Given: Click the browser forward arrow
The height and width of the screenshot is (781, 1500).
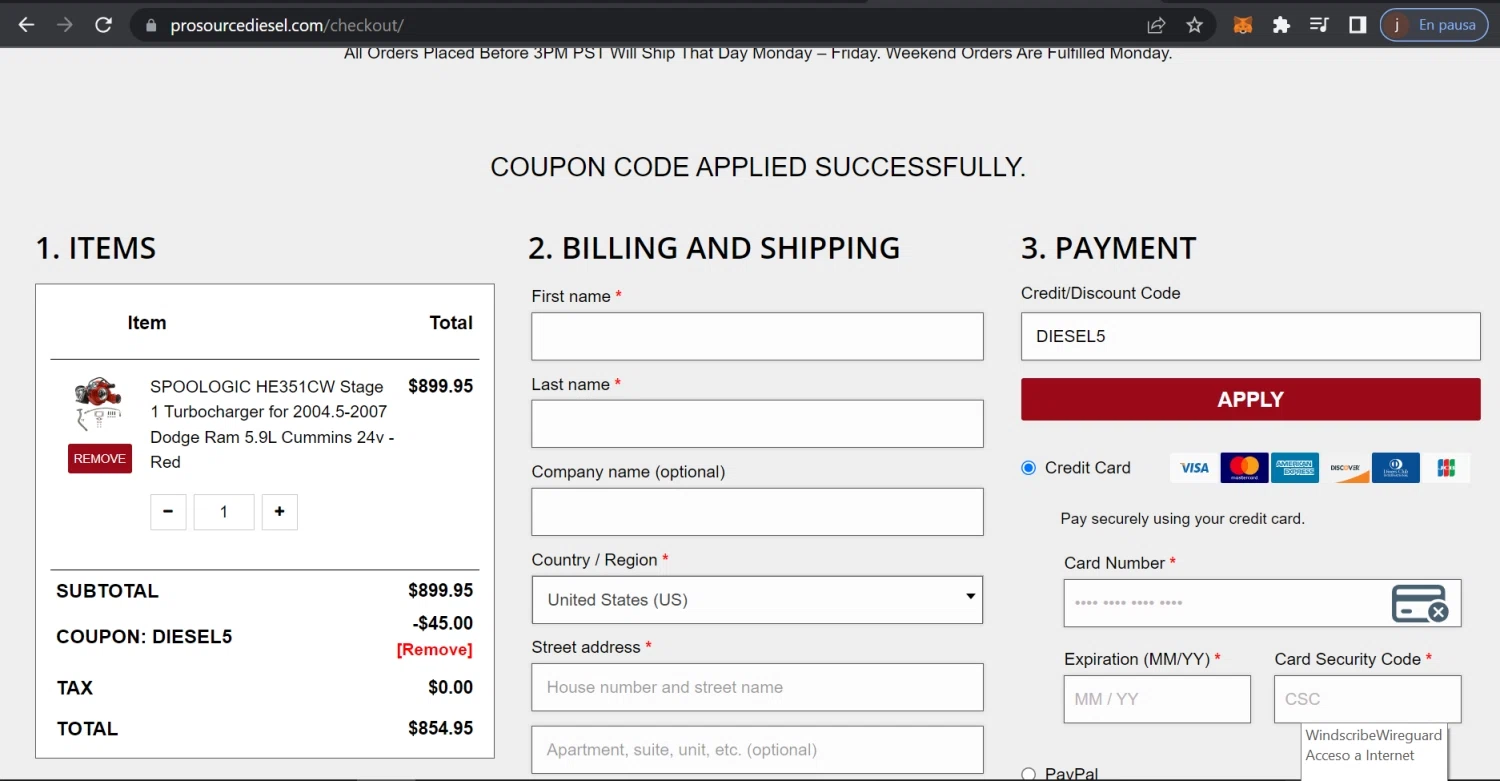Looking at the screenshot, I should tap(65, 25).
